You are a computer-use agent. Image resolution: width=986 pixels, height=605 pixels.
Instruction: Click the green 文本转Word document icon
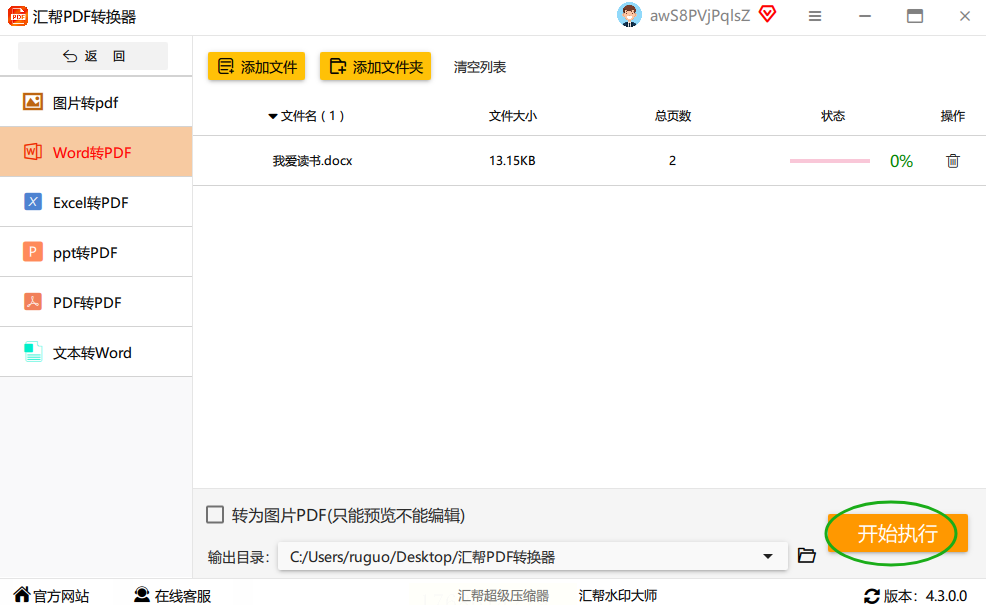(x=33, y=352)
